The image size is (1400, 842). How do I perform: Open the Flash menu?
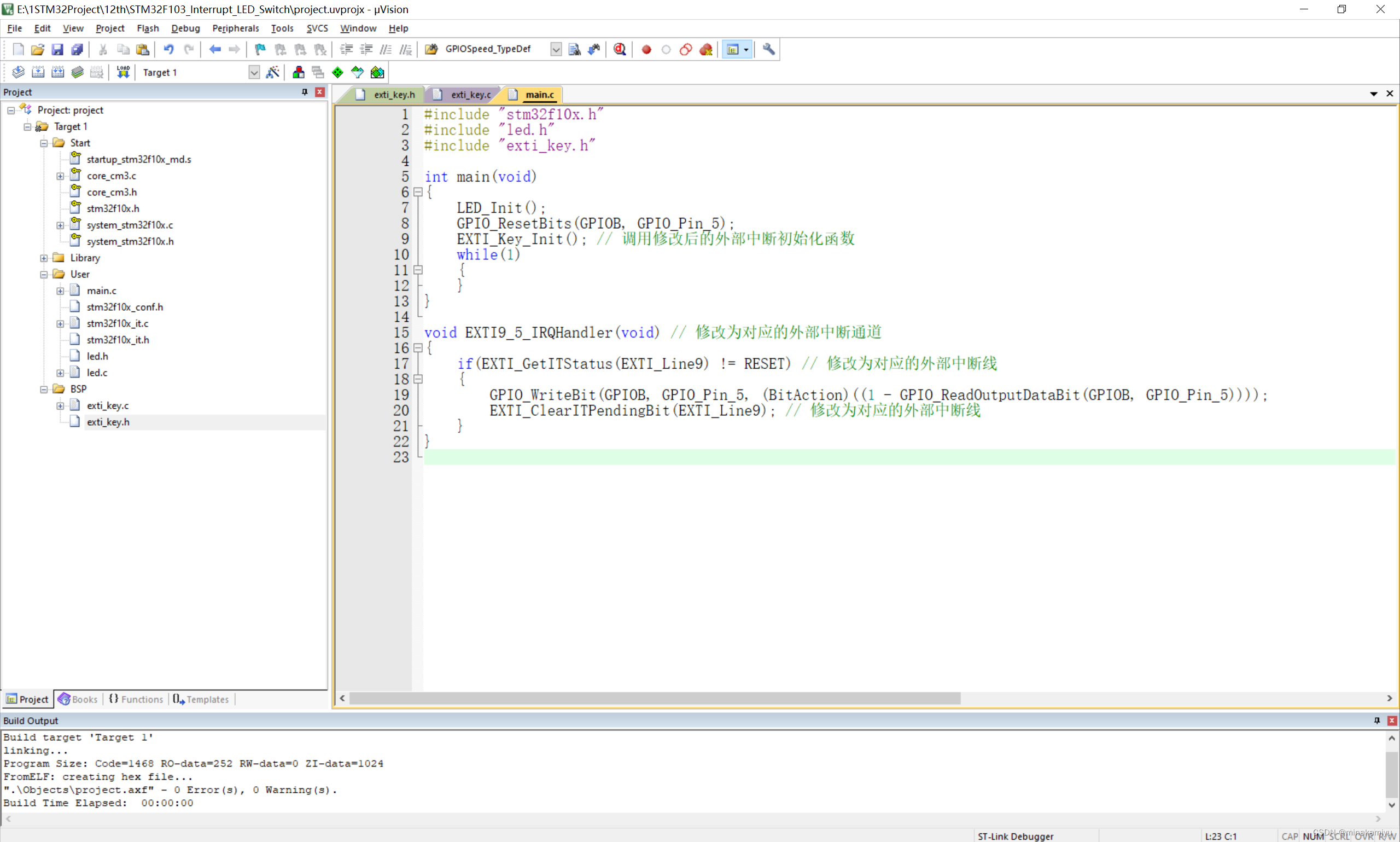click(x=148, y=28)
